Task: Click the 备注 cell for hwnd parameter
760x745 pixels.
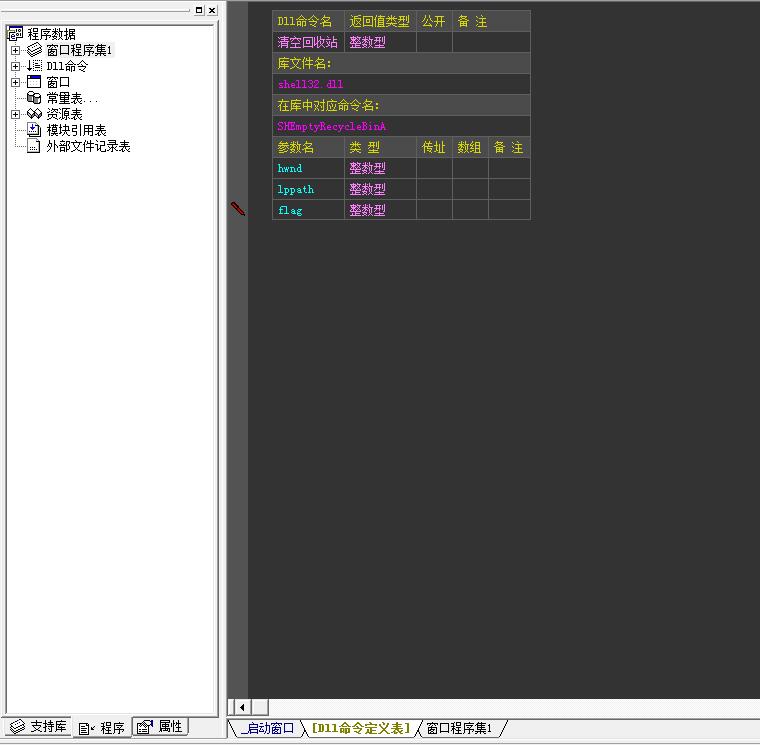Action: pyautogui.click(x=509, y=169)
